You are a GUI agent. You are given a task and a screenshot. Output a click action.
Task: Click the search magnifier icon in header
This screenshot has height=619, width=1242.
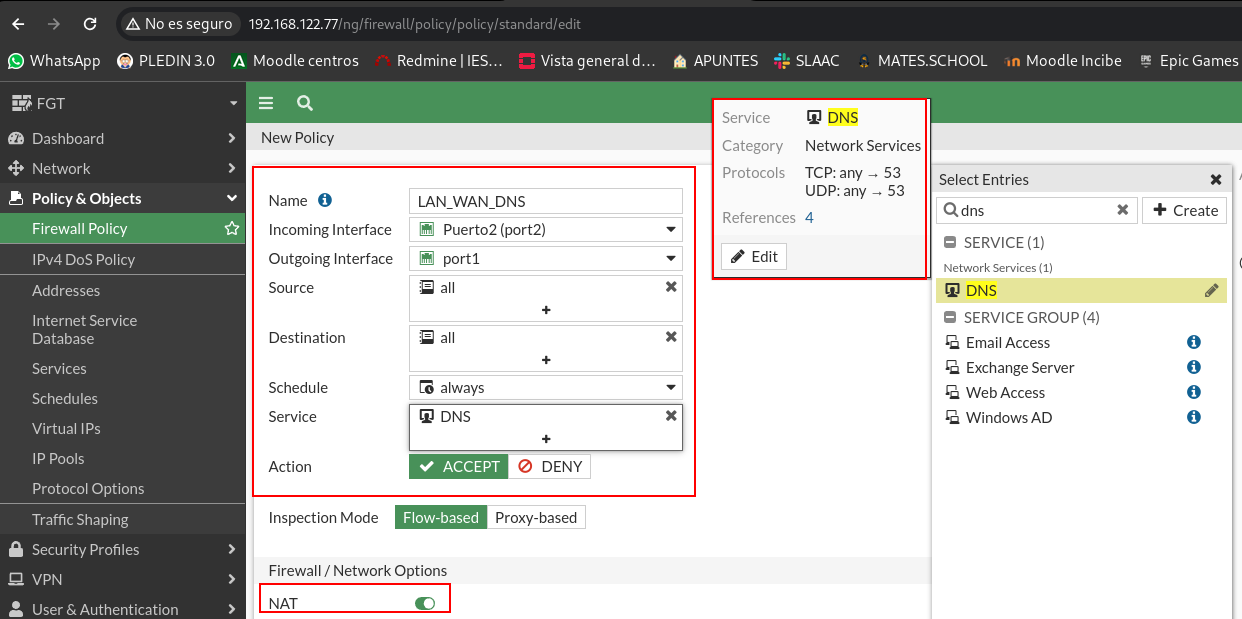305,103
